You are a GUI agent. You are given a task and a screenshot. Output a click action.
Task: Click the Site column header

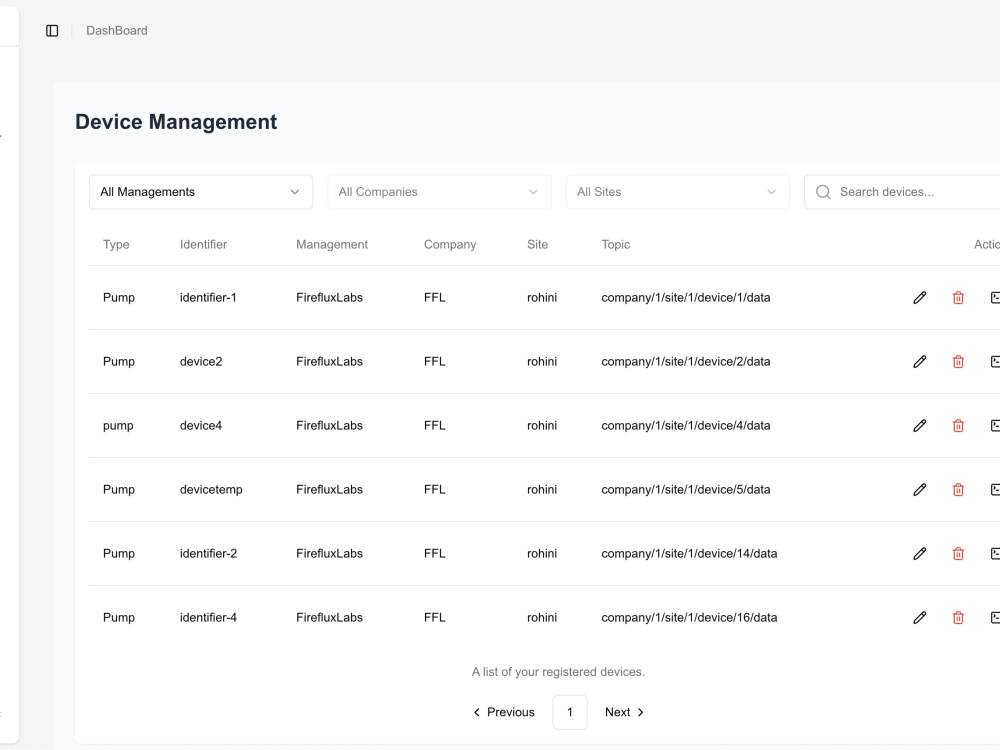[538, 244]
